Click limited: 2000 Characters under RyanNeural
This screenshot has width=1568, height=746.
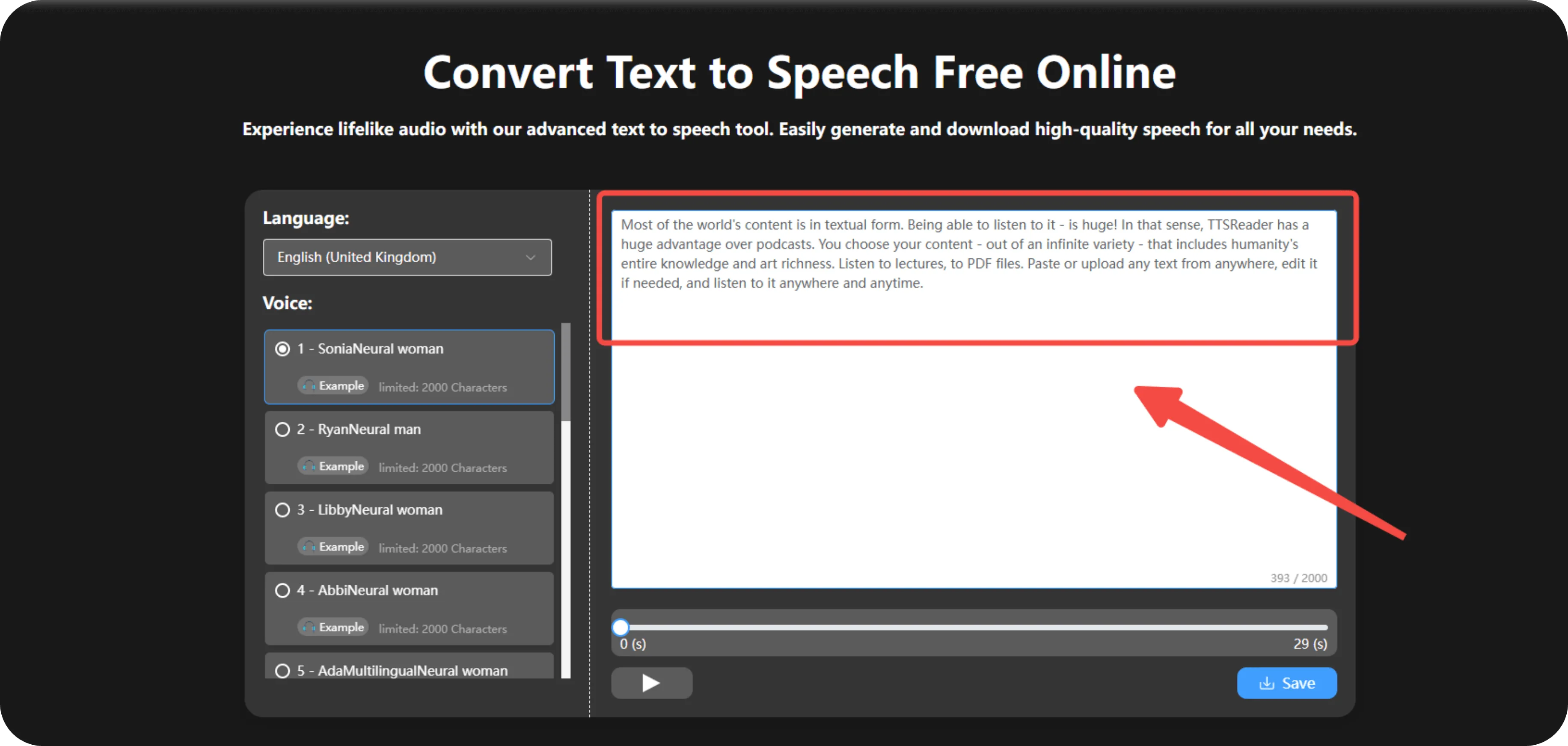click(442, 467)
